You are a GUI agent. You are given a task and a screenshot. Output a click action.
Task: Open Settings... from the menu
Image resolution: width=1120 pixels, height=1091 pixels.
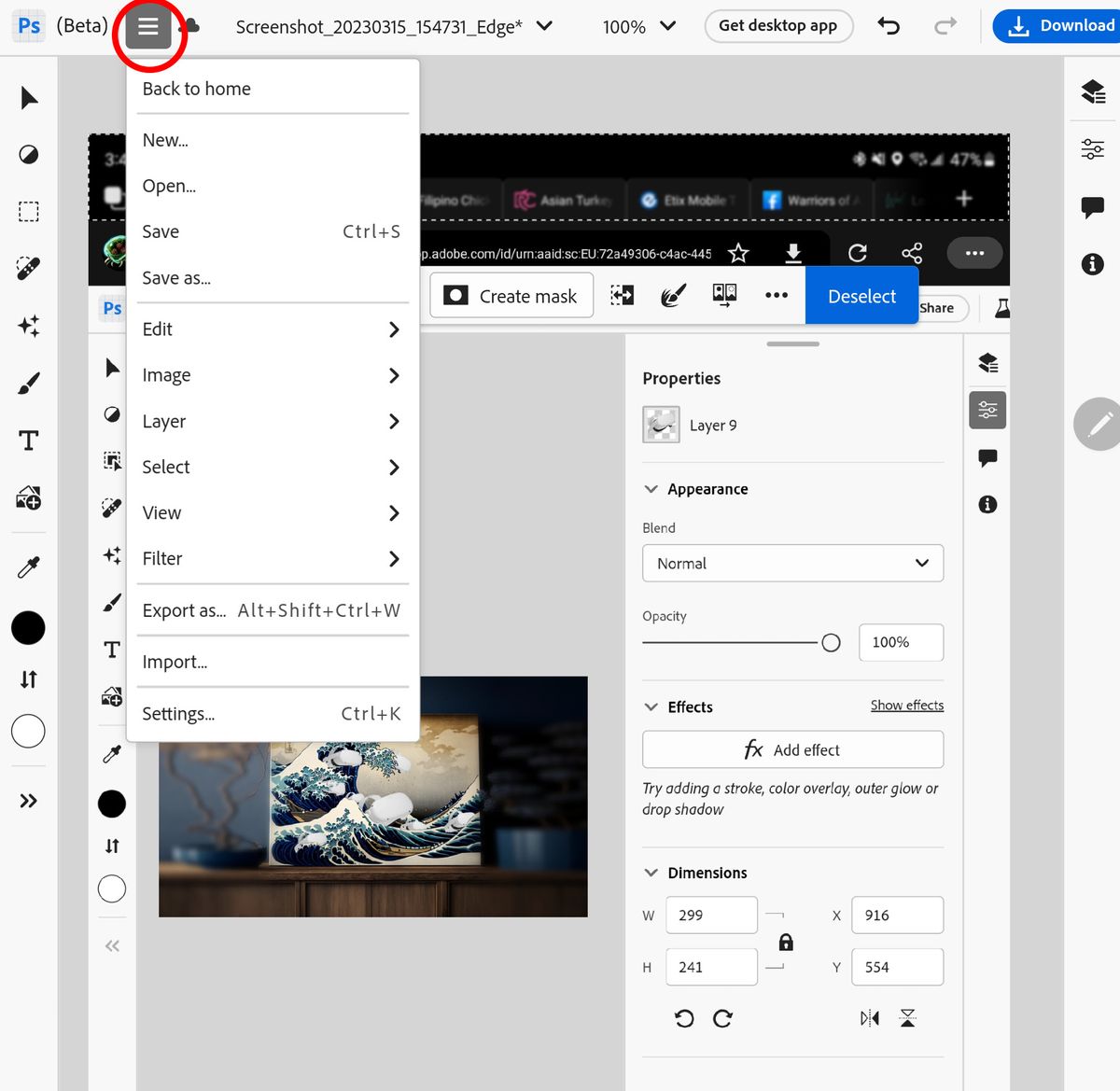(x=273, y=714)
